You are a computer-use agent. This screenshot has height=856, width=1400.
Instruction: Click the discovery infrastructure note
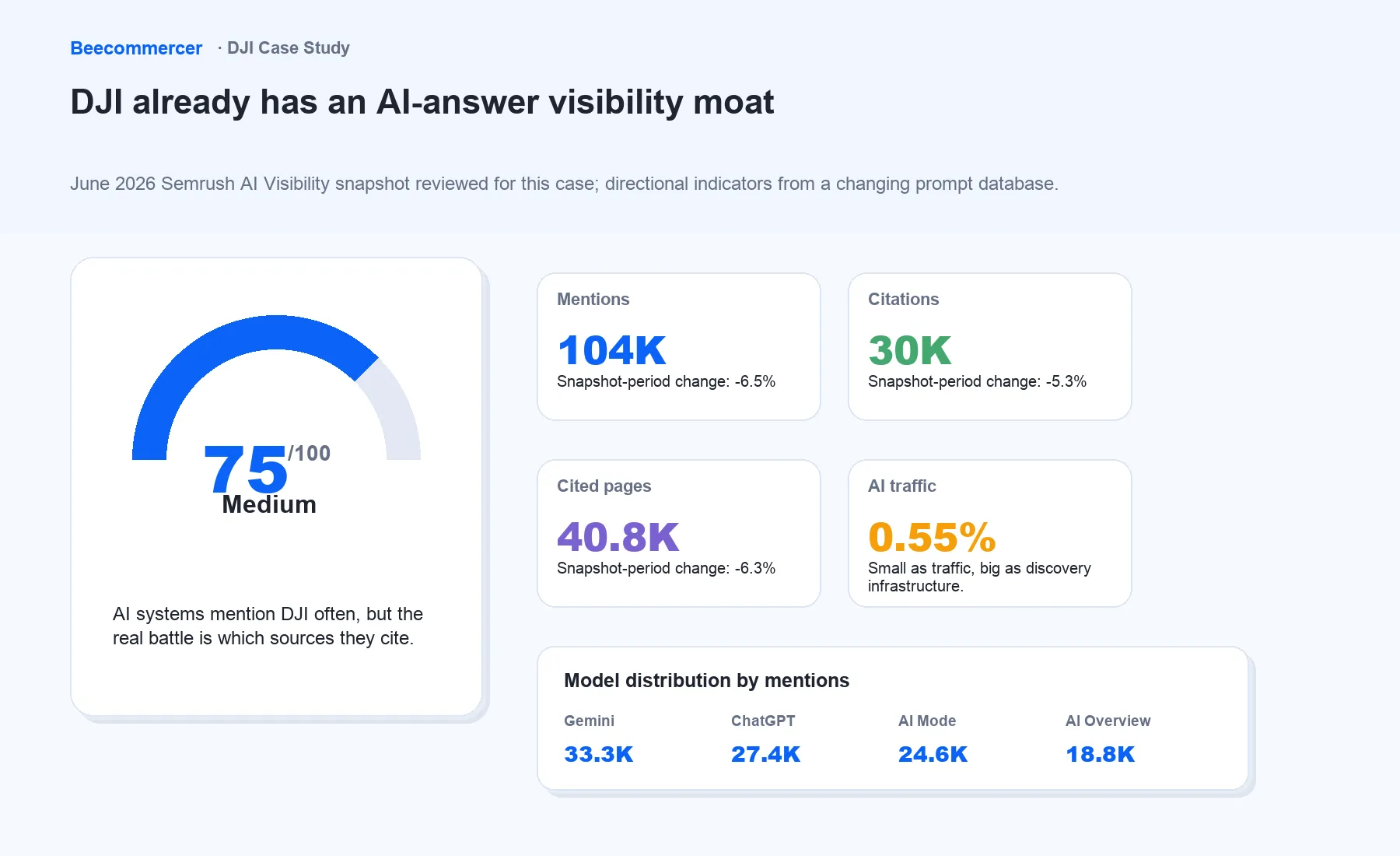click(979, 577)
